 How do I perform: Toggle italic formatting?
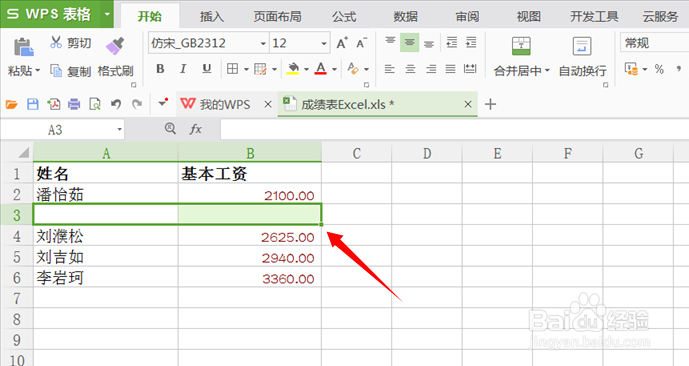[183, 69]
